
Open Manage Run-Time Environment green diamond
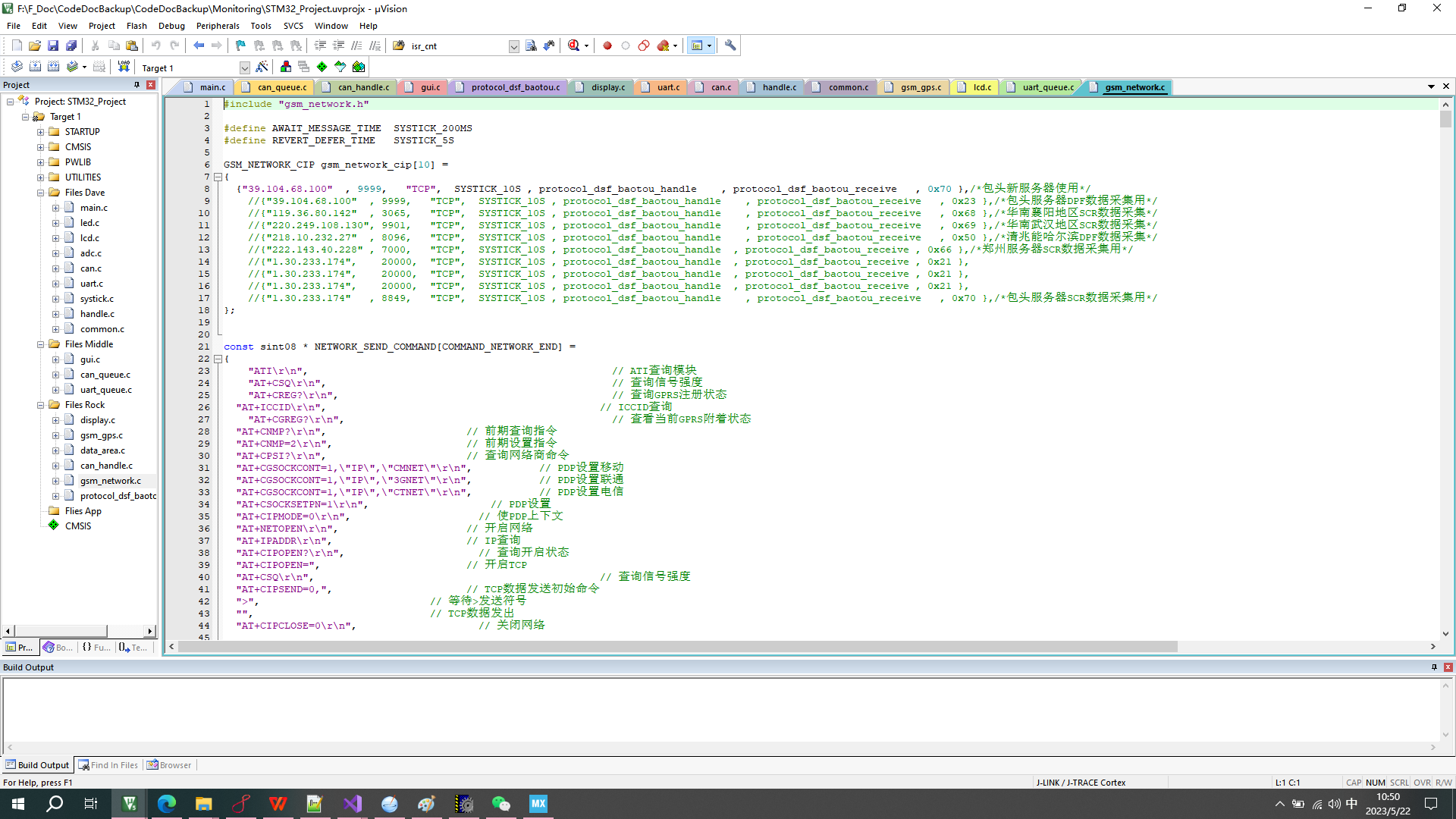(x=322, y=67)
